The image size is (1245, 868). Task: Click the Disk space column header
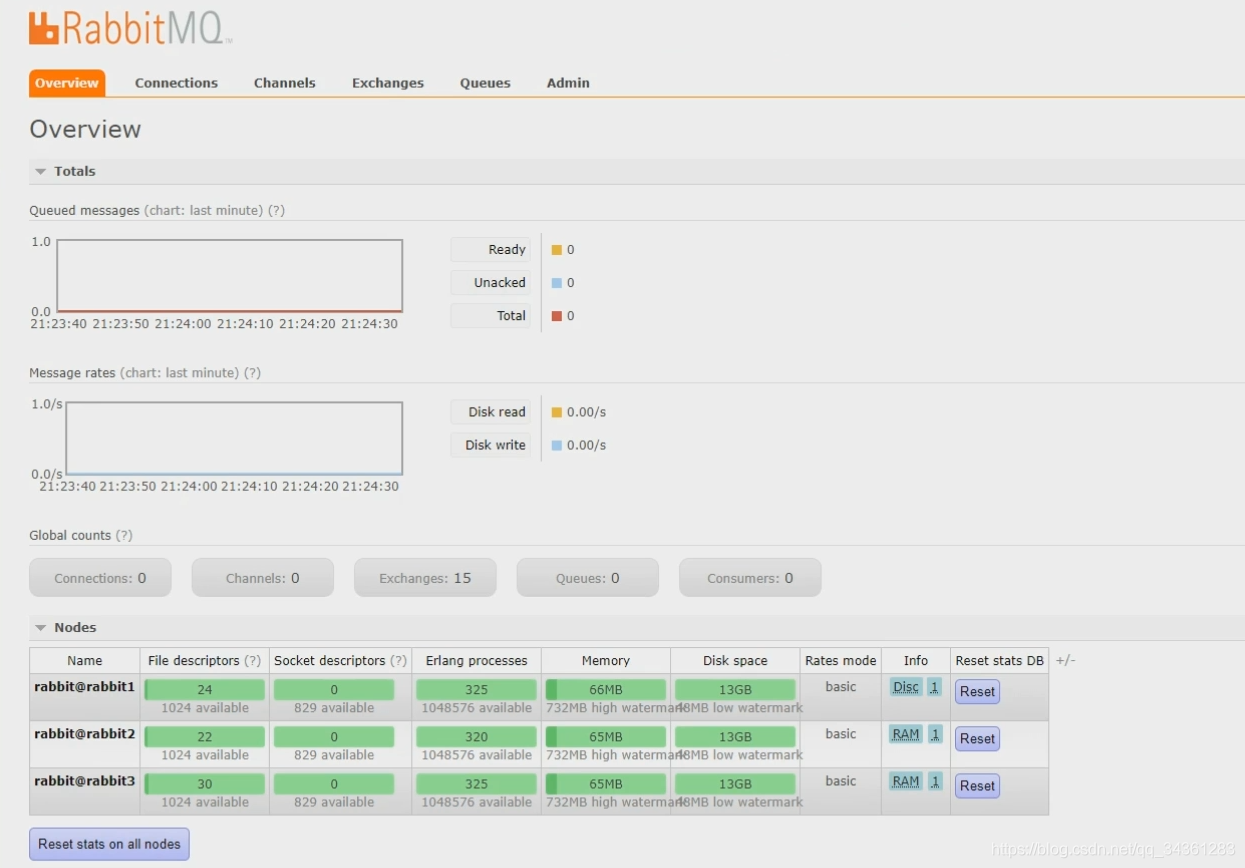pyautogui.click(x=735, y=660)
